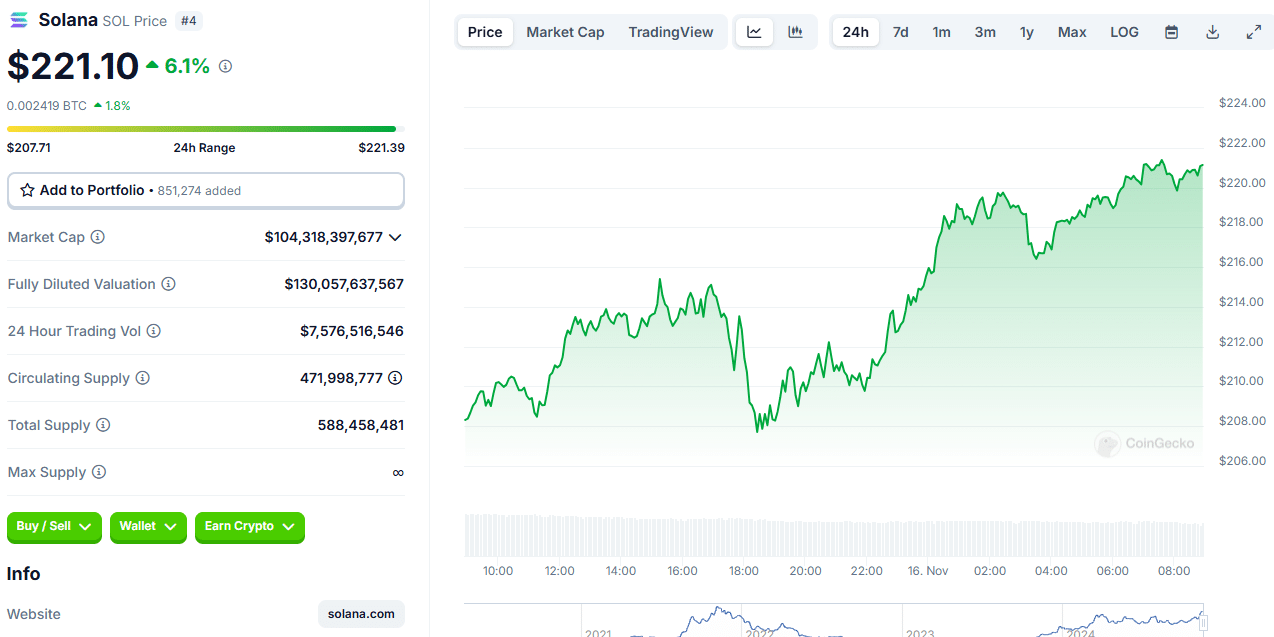The height and width of the screenshot is (637, 1274).
Task: Download chart data icon
Action: pyautogui.click(x=1213, y=32)
